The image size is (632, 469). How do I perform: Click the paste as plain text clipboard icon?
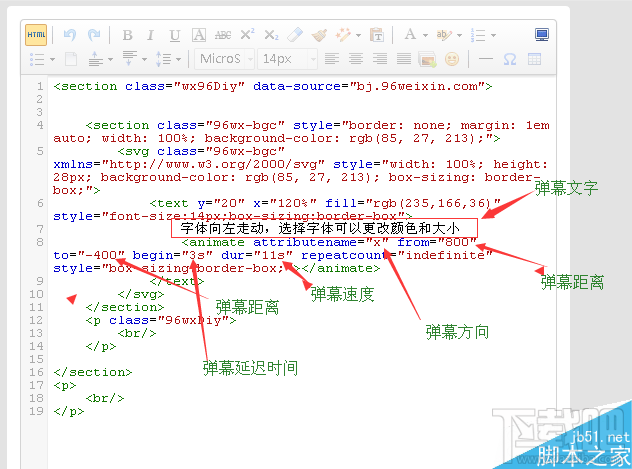click(x=377, y=35)
